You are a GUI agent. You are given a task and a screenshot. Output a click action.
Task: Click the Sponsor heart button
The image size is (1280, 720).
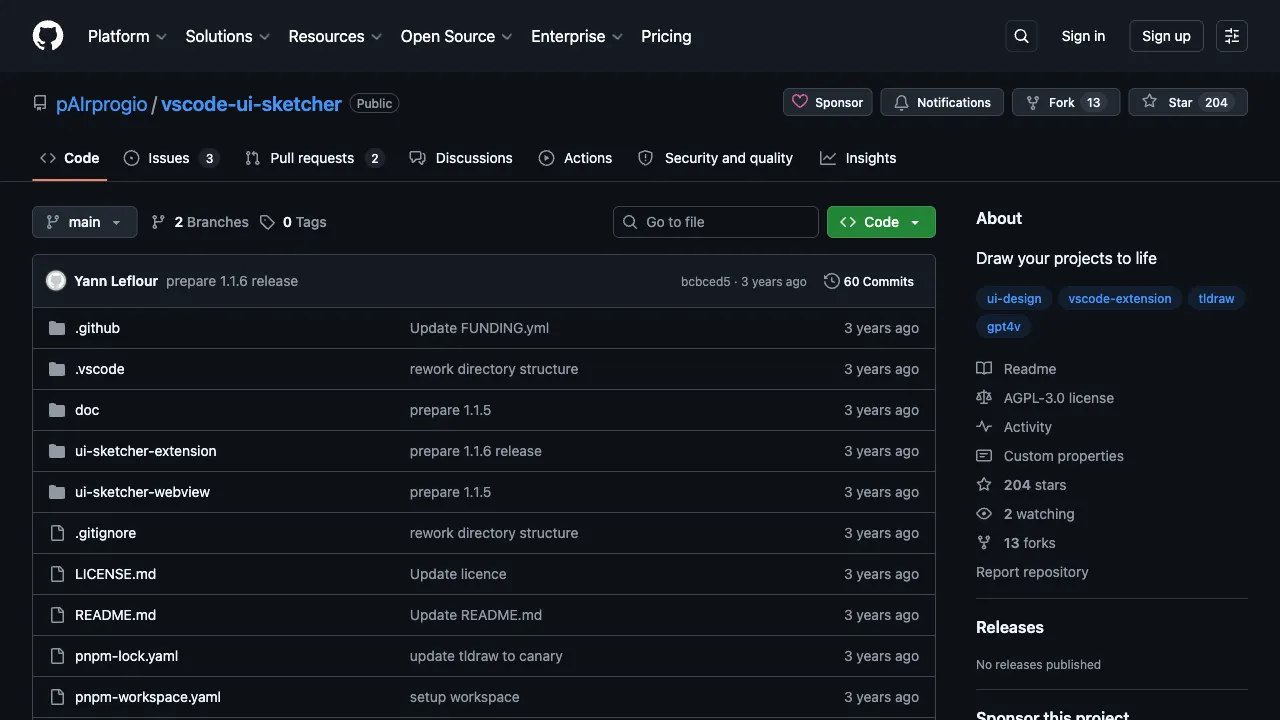(x=828, y=102)
